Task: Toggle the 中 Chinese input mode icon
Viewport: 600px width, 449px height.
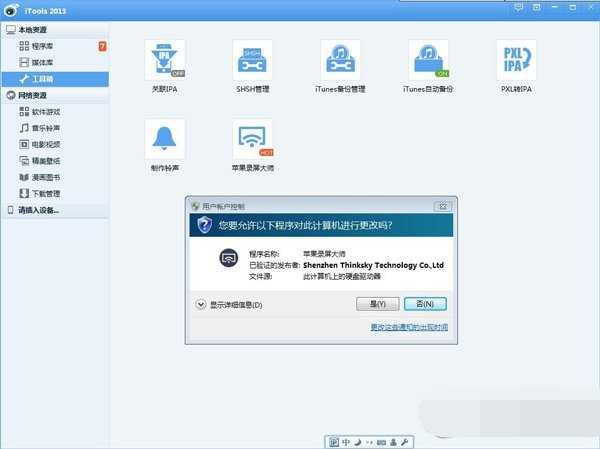Action: click(x=346, y=442)
